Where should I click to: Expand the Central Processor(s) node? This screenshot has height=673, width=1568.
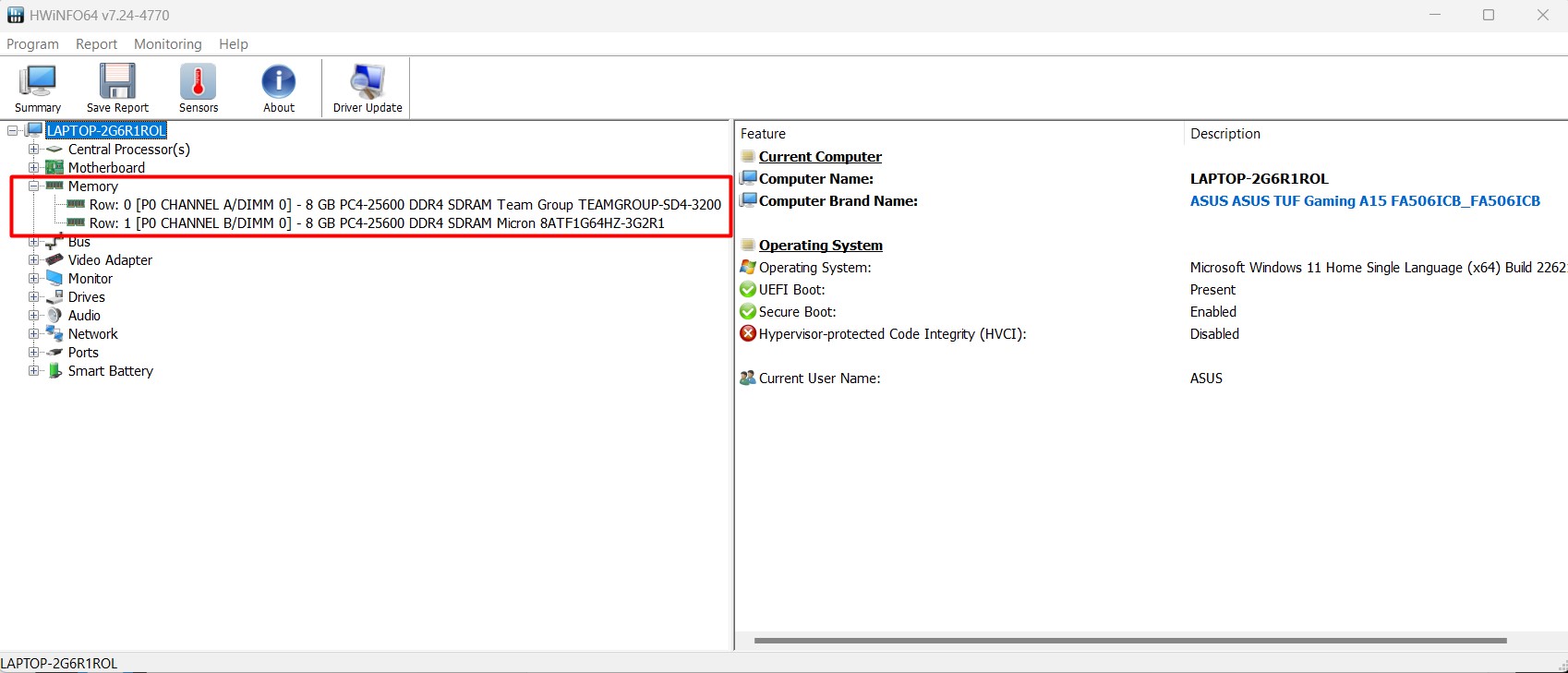point(34,149)
